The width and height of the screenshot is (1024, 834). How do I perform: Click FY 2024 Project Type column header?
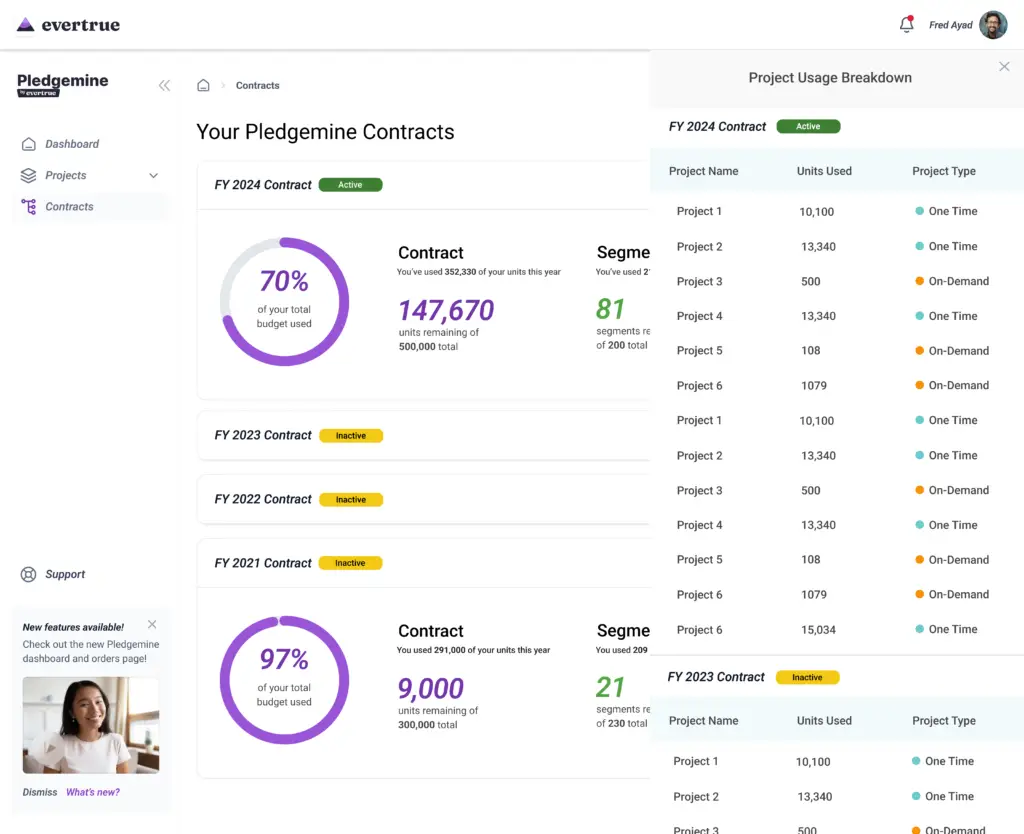[944, 171]
